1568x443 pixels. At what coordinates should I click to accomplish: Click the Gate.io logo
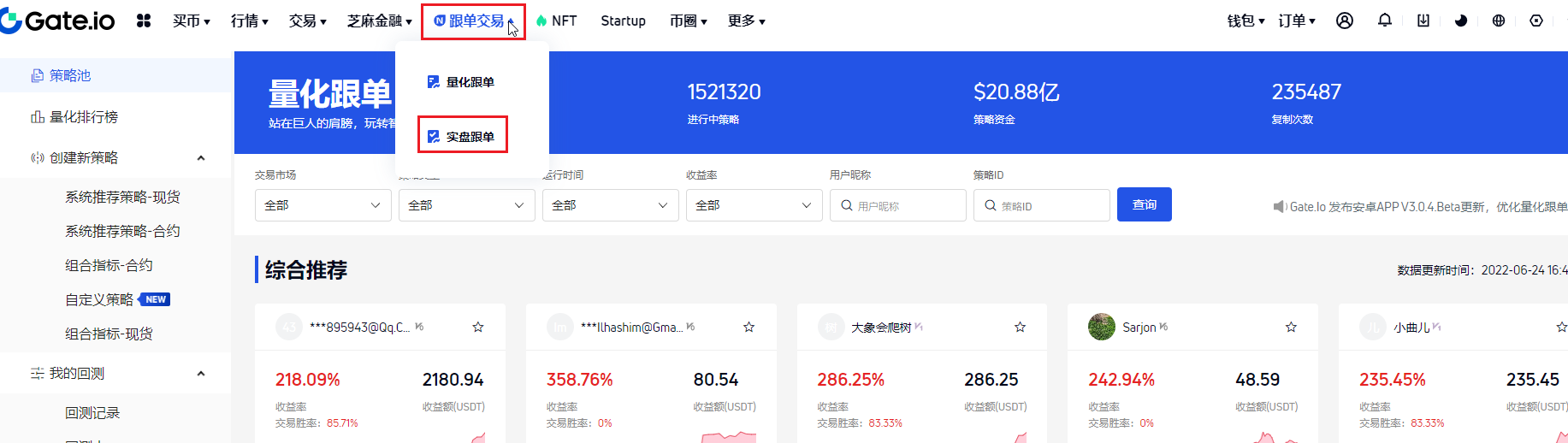click(58, 21)
